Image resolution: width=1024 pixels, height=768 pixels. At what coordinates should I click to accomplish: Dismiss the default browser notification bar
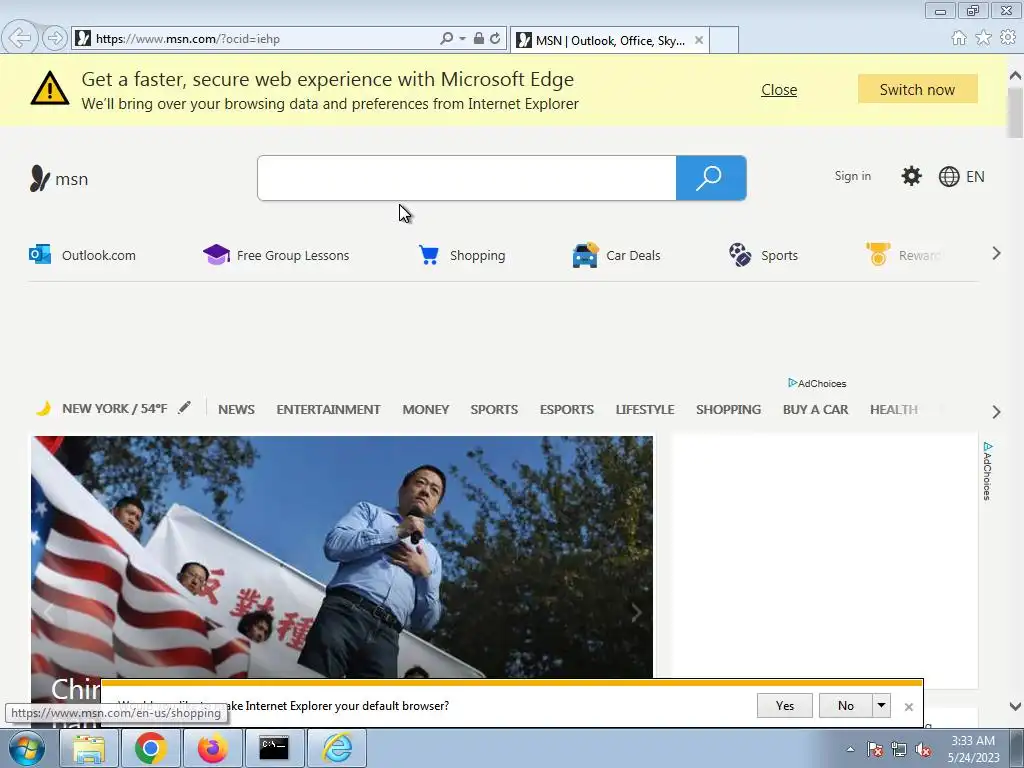click(x=908, y=707)
